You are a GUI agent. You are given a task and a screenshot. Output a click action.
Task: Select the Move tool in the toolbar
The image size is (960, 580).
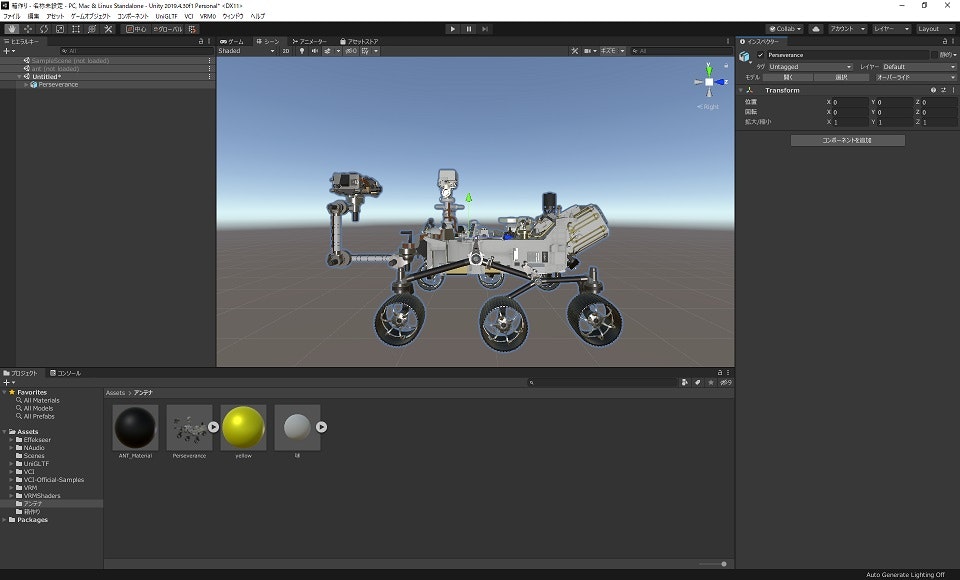(x=27, y=29)
